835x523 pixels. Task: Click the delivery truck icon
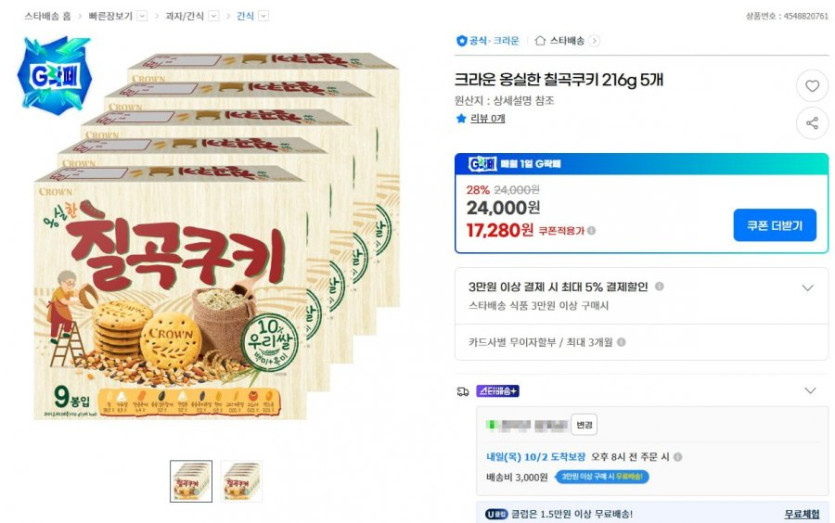tap(462, 391)
